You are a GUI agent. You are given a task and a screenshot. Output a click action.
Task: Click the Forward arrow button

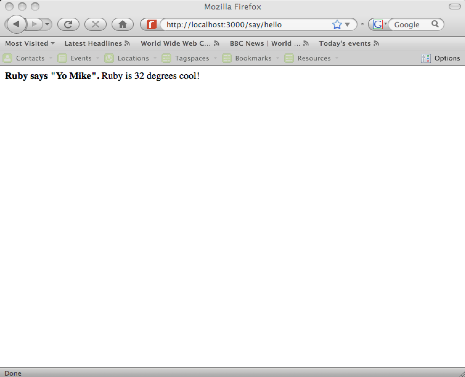click(34, 24)
